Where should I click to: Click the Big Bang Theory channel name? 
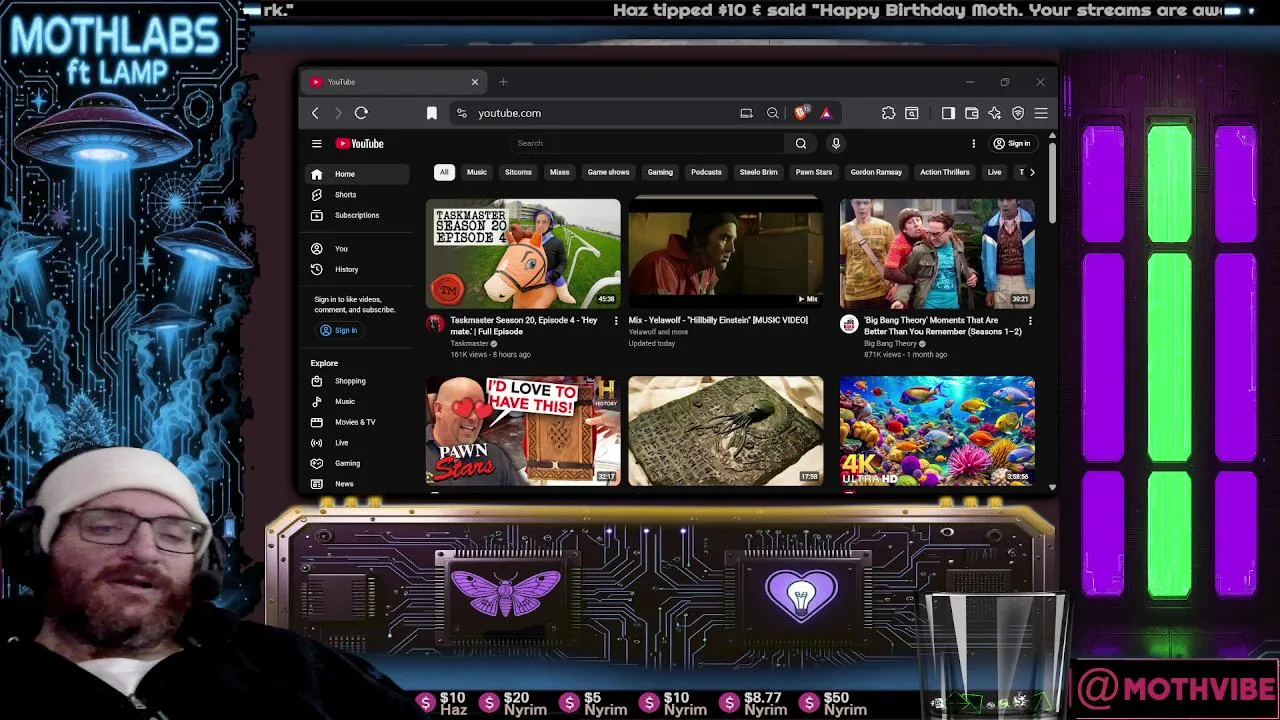(890, 344)
